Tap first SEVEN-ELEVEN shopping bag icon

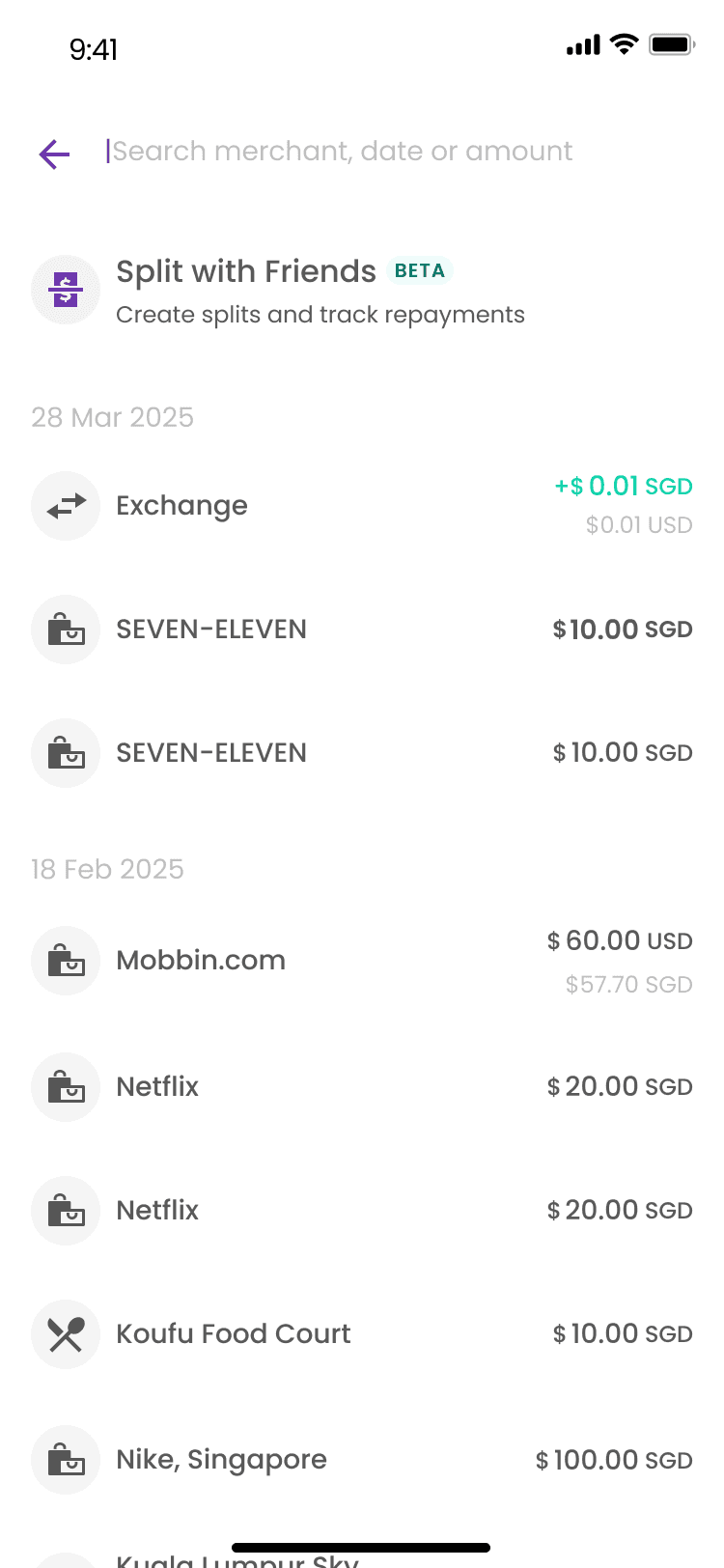(66, 630)
